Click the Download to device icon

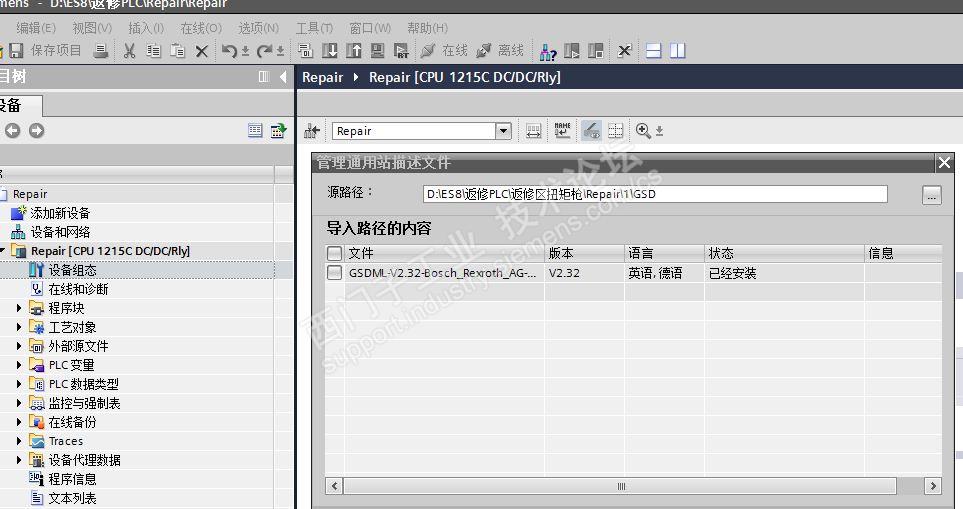[330, 51]
